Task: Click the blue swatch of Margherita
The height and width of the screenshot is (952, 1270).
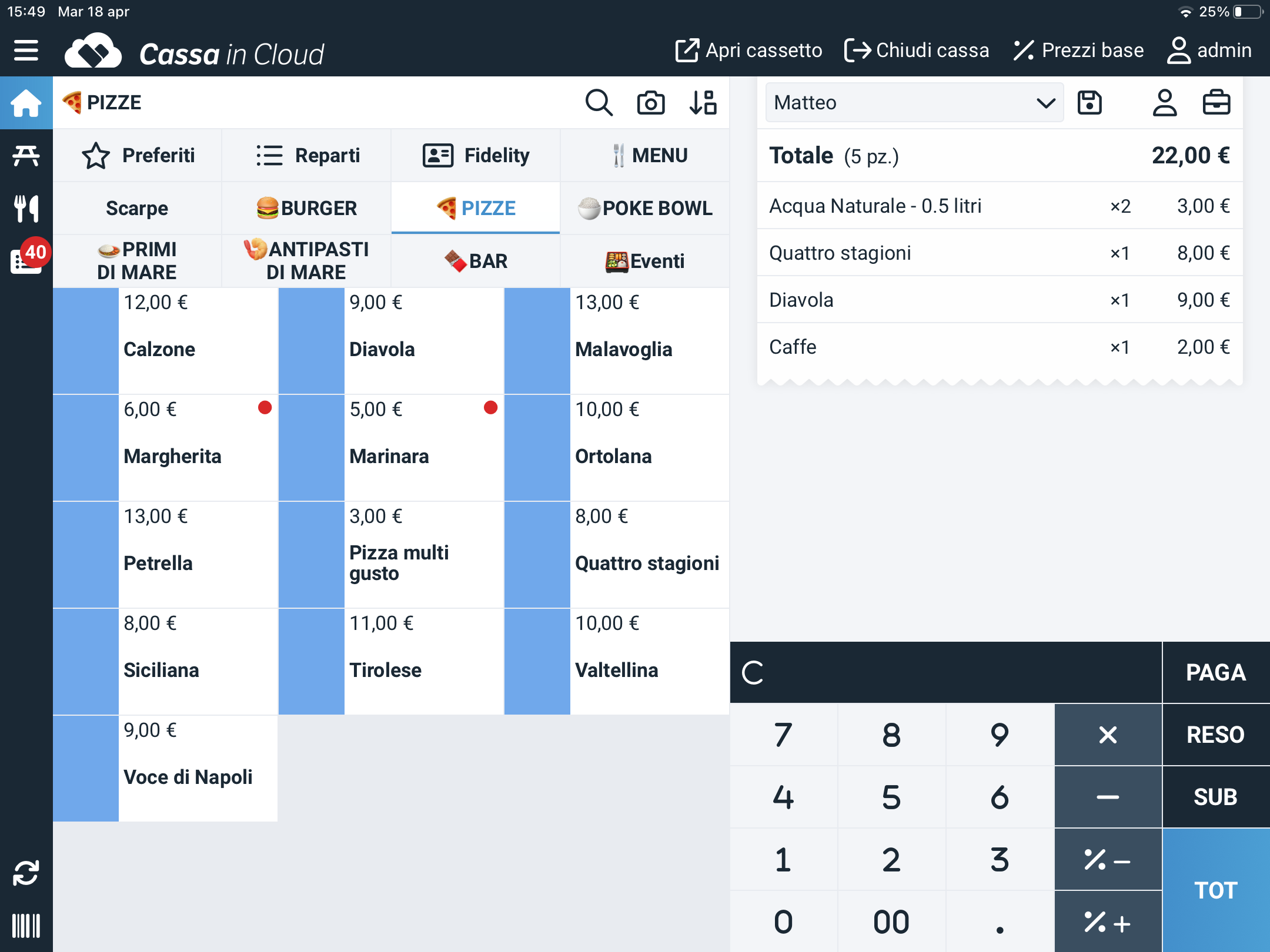Action: pos(86,447)
